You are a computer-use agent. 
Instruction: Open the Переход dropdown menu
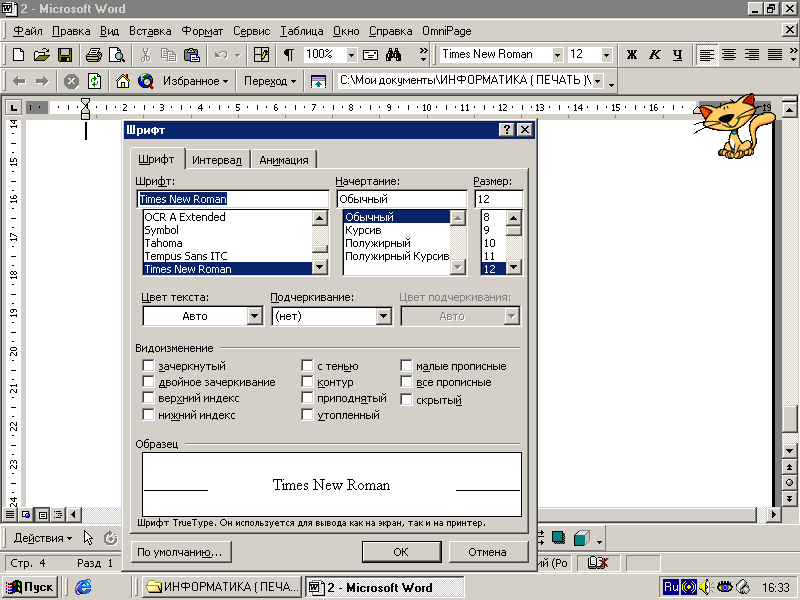(270, 81)
